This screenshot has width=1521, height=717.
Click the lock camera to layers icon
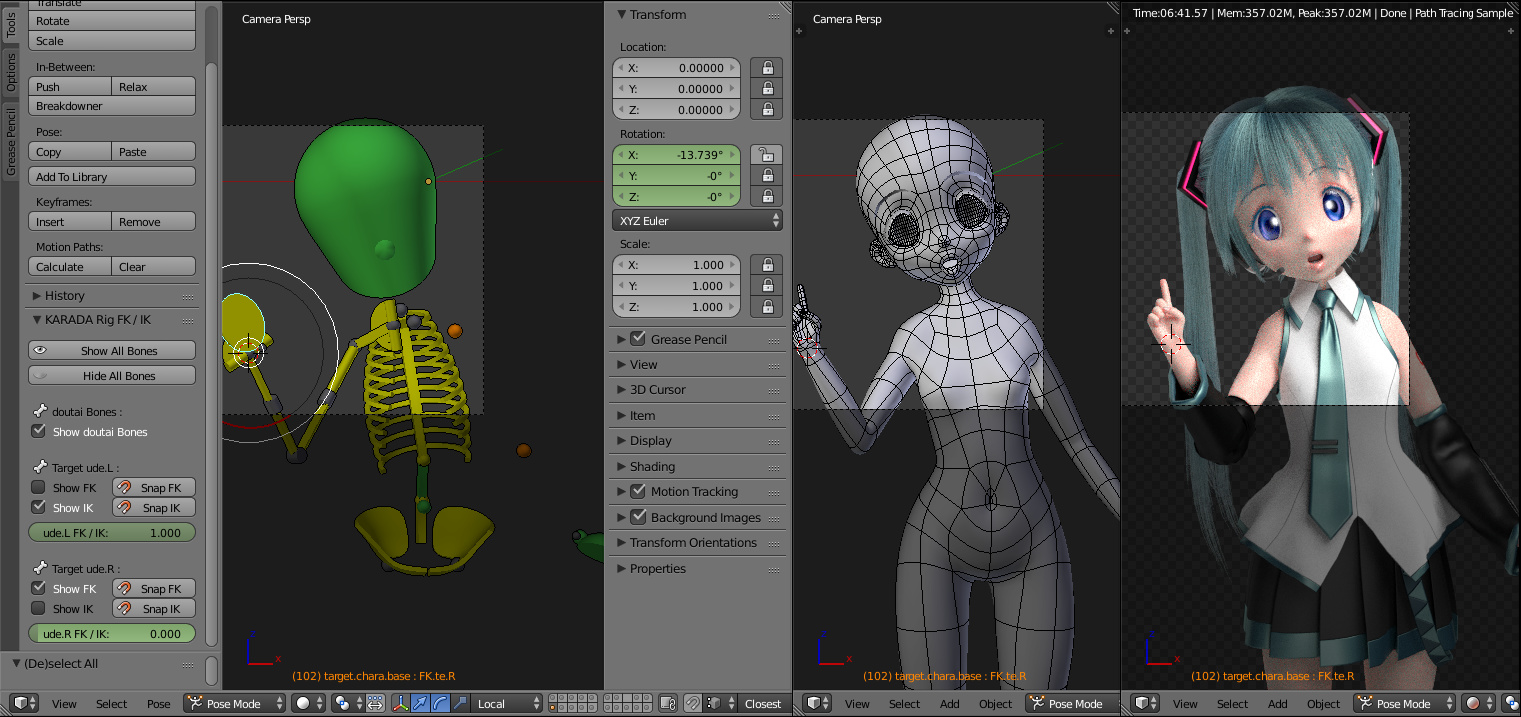[668, 703]
